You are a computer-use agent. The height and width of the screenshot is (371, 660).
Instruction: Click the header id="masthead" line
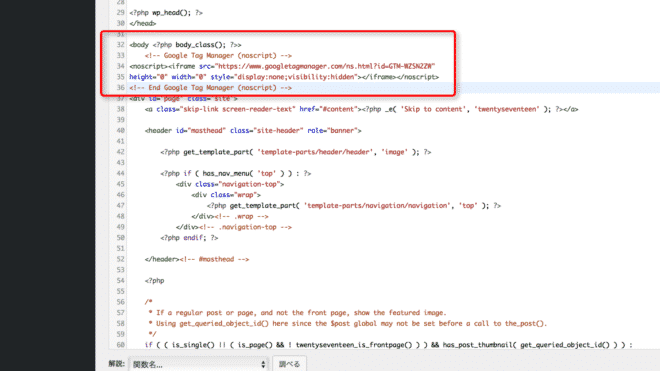(x=253, y=131)
